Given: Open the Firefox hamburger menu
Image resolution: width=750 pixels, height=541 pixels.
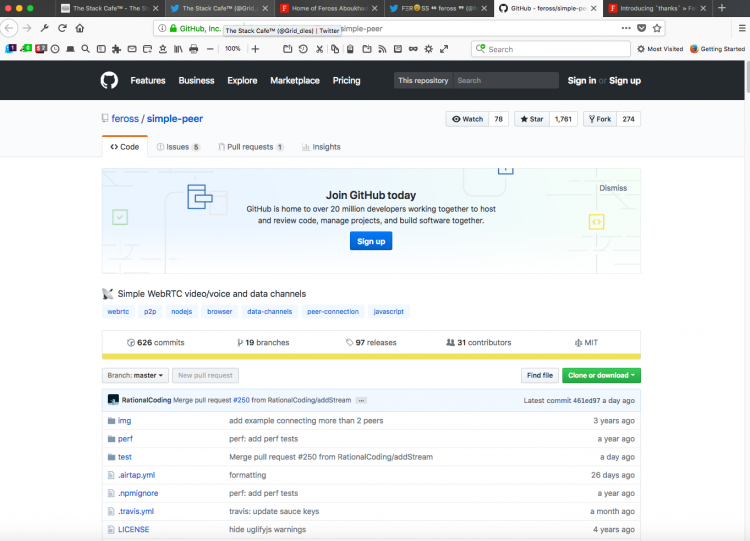Looking at the screenshot, I should 742,28.
